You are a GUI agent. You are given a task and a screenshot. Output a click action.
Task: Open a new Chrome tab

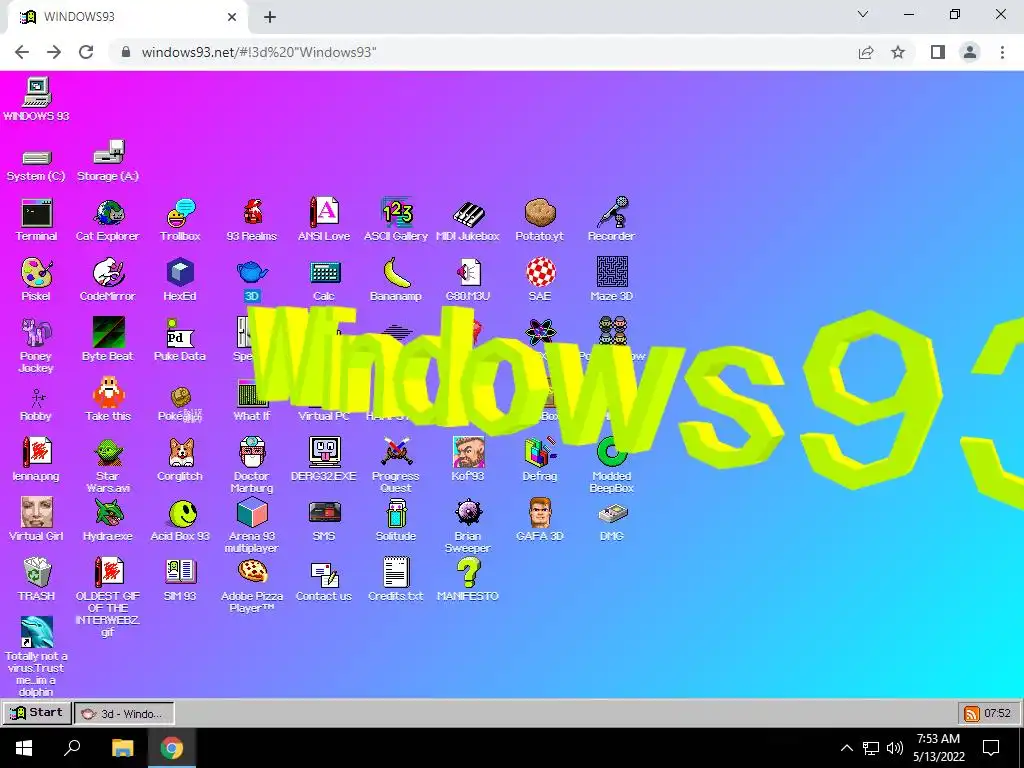[270, 17]
